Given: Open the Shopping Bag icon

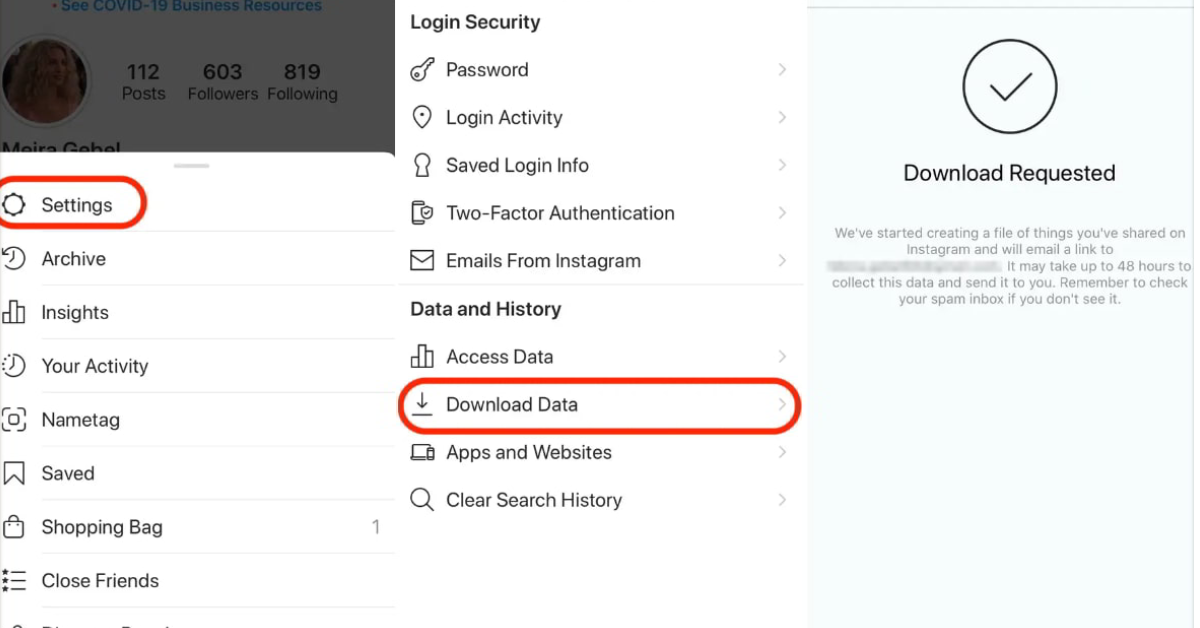Looking at the screenshot, I should click(x=15, y=527).
